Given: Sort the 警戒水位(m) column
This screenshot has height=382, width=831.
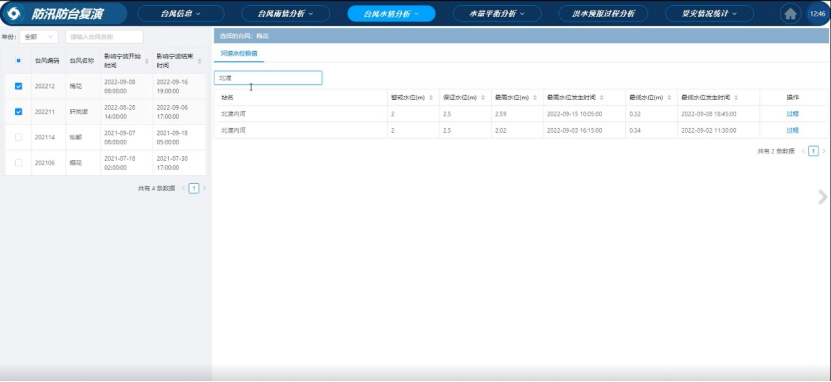Looking at the screenshot, I should (431, 97).
